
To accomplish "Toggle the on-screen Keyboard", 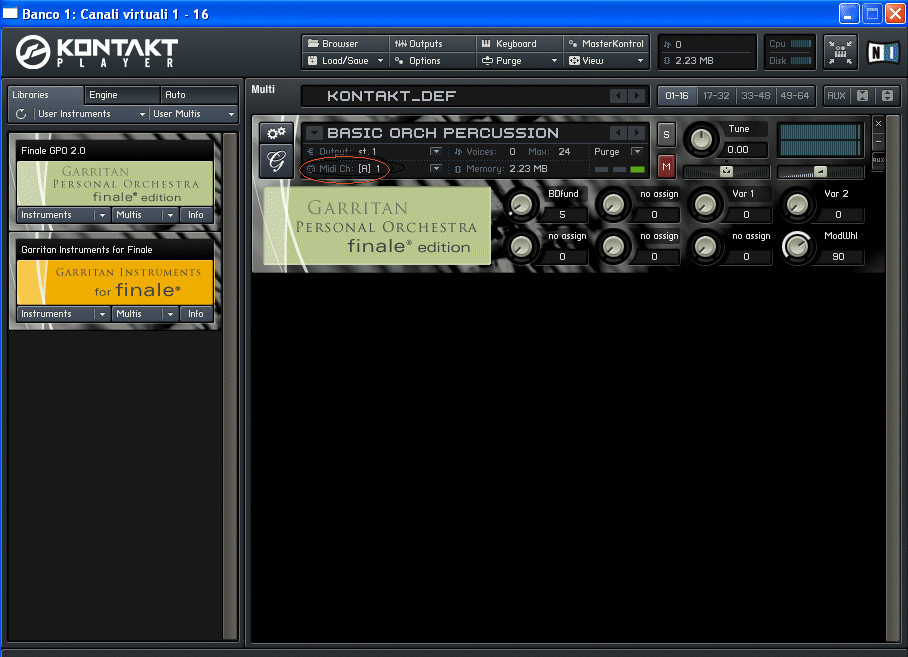I will (519, 44).
